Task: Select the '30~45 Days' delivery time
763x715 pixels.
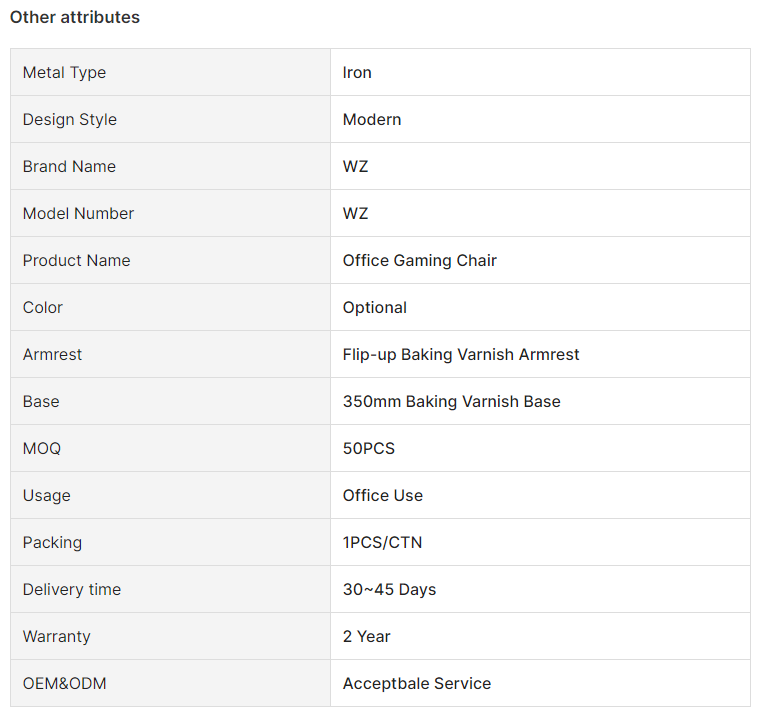Action: (x=389, y=589)
